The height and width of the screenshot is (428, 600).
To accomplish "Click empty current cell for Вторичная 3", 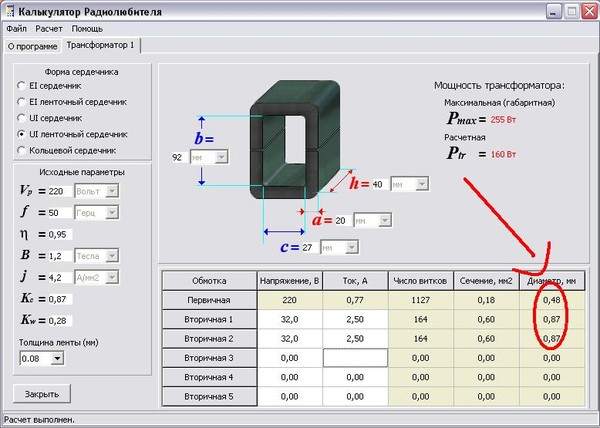I will coord(355,357).
